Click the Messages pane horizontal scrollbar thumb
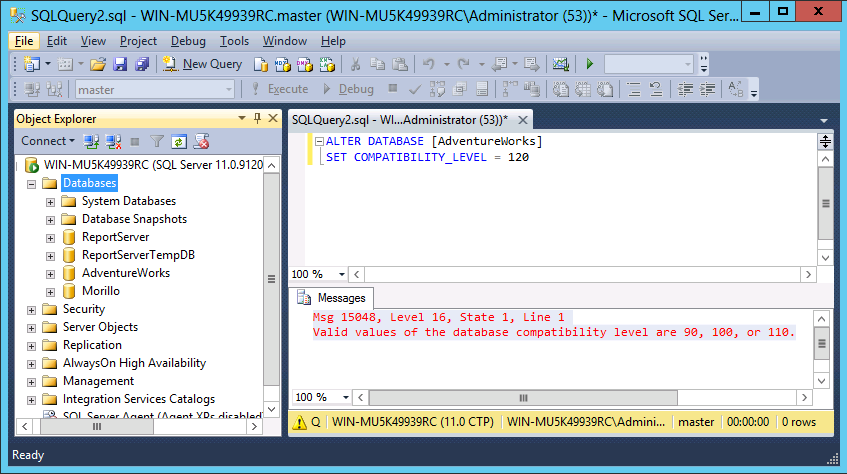This screenshot has height=474, width=847. [523, 398]
